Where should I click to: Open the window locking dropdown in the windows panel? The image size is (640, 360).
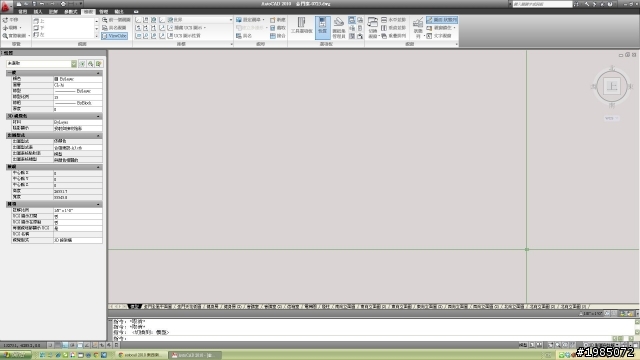point(441,28)
